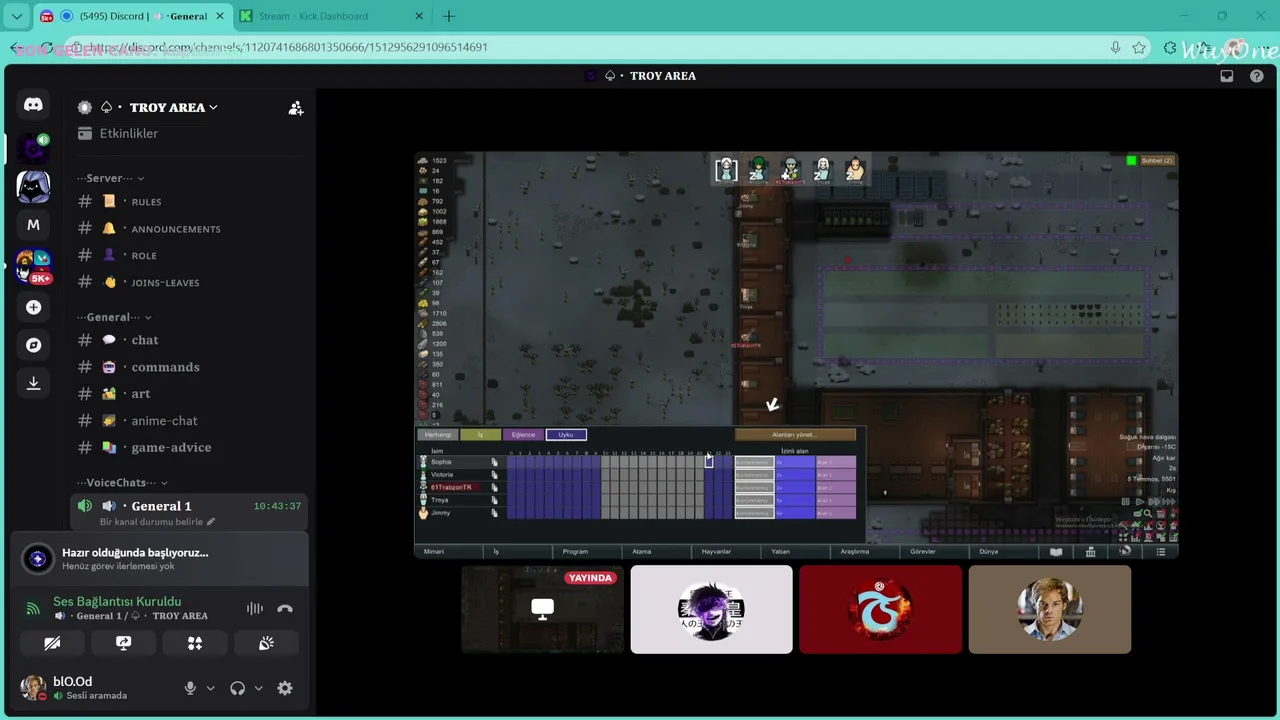
Task: Open headphone output options arrow
Action: click(x=258, y=688)
